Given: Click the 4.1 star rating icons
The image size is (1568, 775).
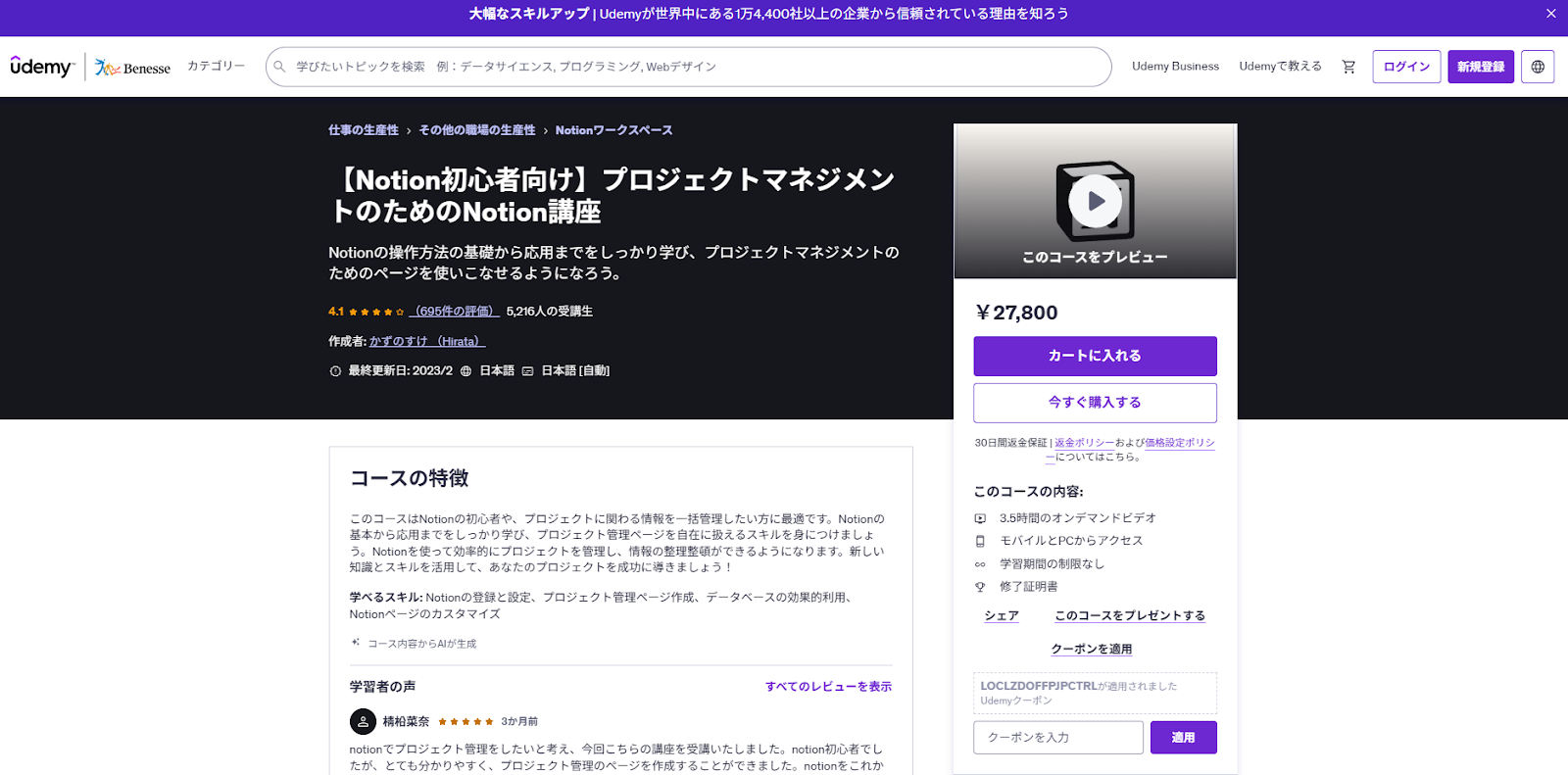Looking at the screenshot, I should point(376,312).
